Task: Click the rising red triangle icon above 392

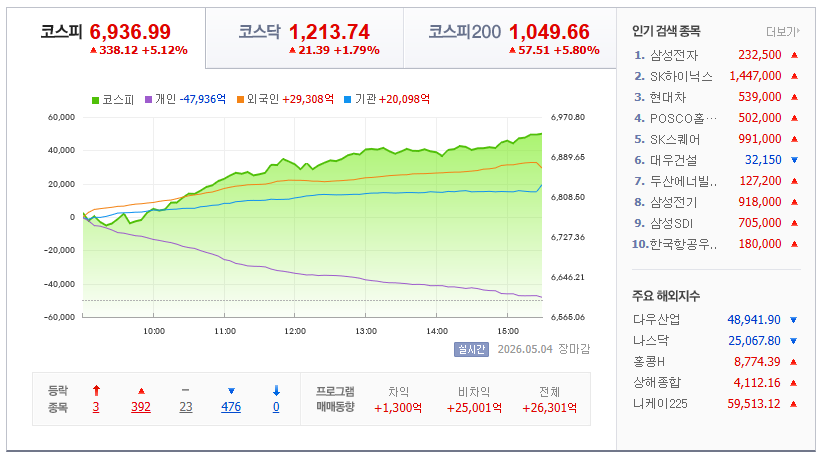Action: point(141,391)
